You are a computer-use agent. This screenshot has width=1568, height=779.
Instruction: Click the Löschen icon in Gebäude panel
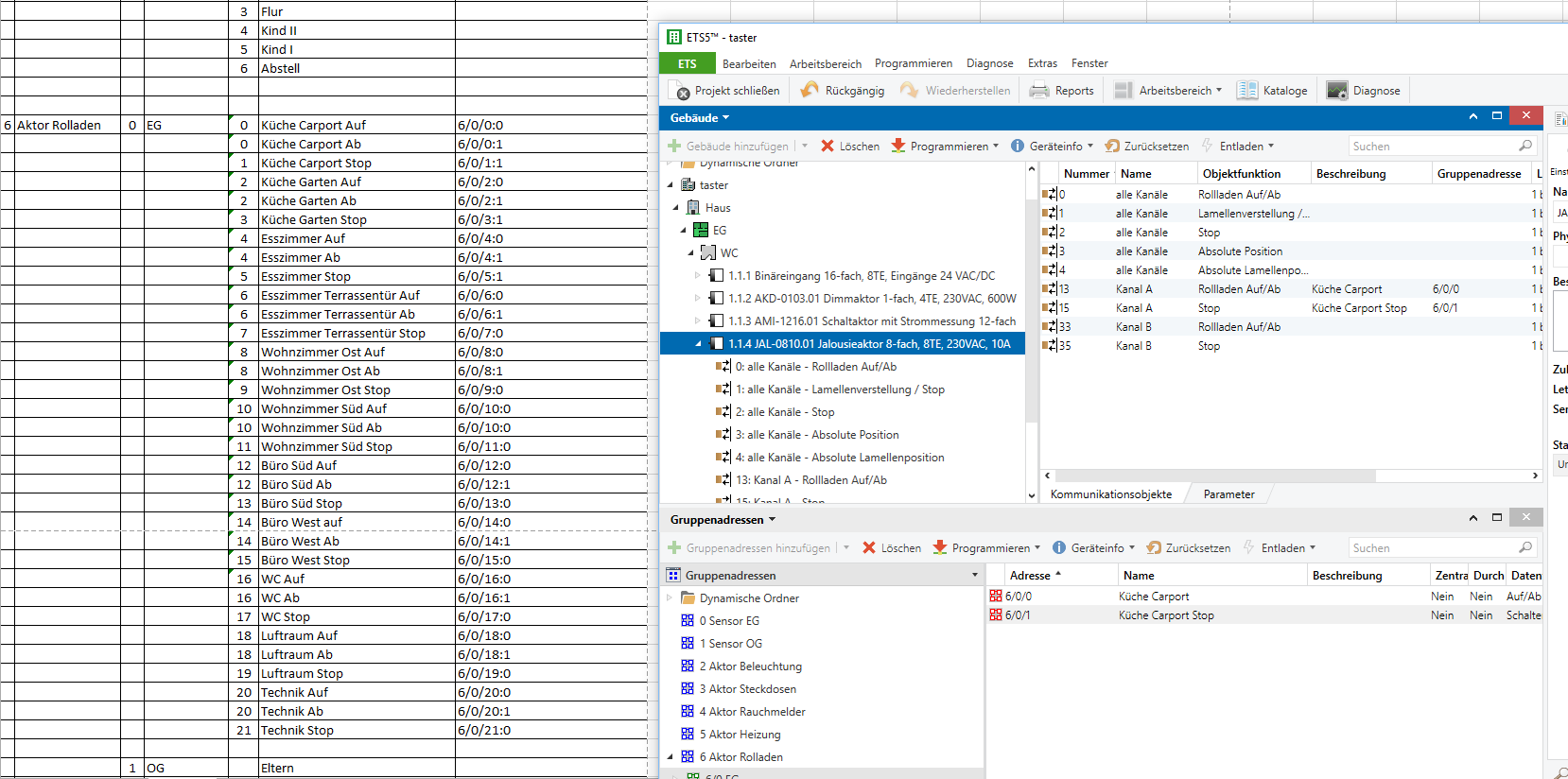tap(828, 147)
